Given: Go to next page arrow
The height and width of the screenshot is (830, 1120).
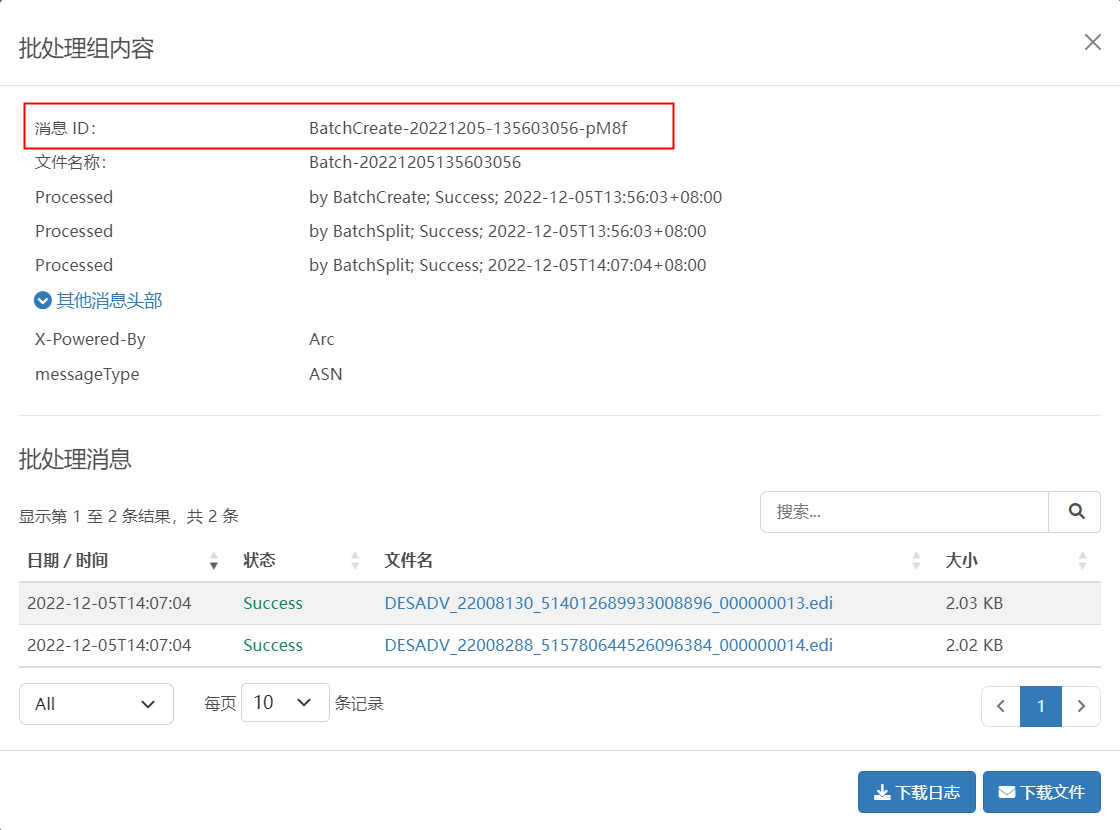Looking at the screenshot, I should 1081,706.
